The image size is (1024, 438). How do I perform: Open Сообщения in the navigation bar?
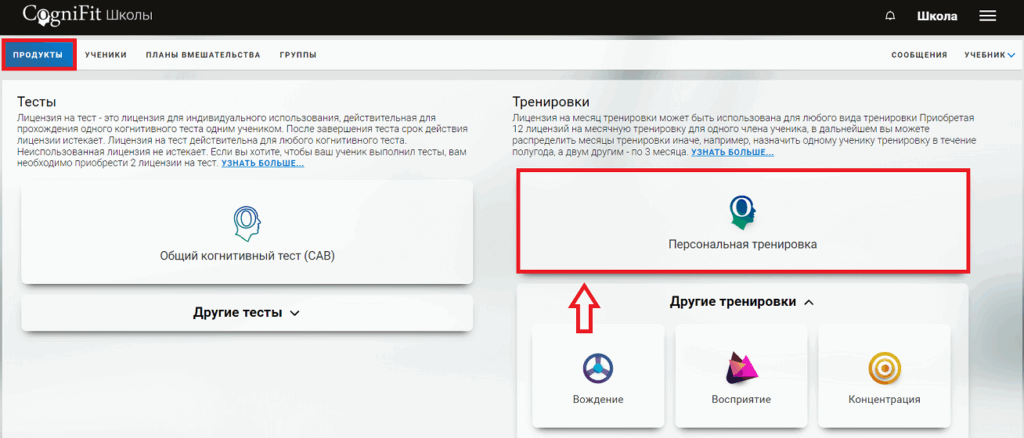(919, 55)
